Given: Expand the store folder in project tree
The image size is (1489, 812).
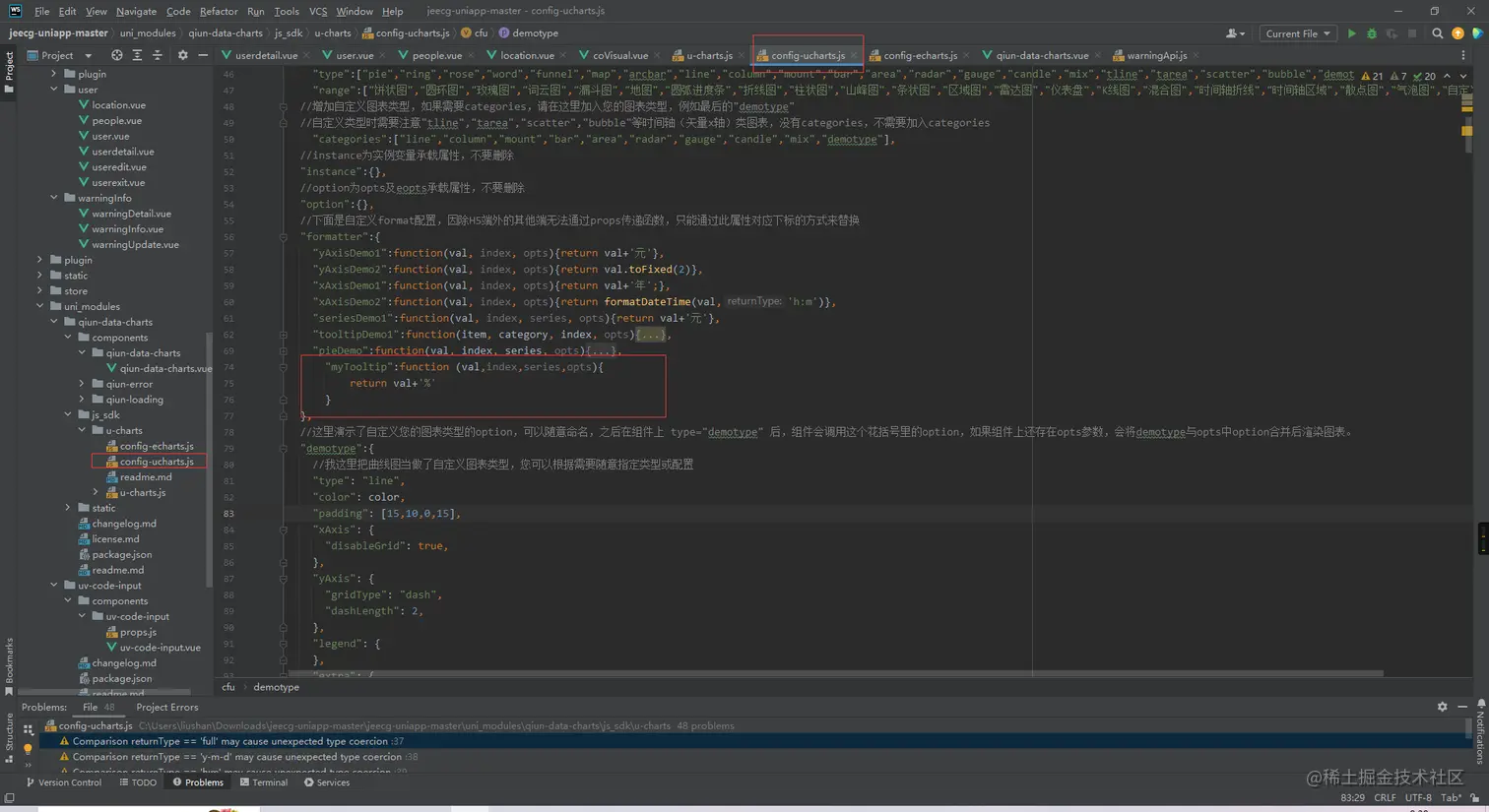Looking at the screenshot, I should point(40,291).
